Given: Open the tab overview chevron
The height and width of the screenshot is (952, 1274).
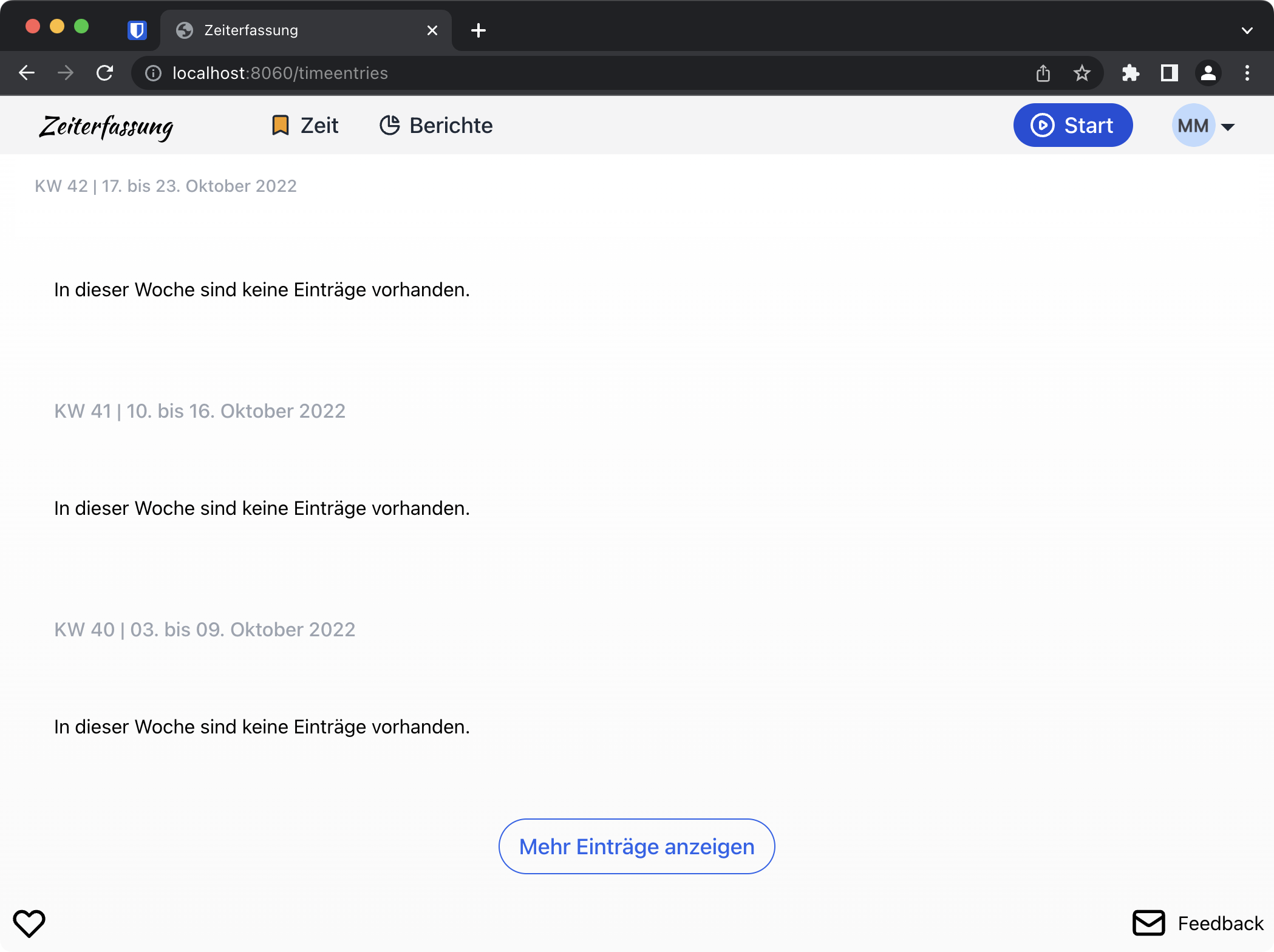Looking at the screenshot, I should pos(1247,30).
